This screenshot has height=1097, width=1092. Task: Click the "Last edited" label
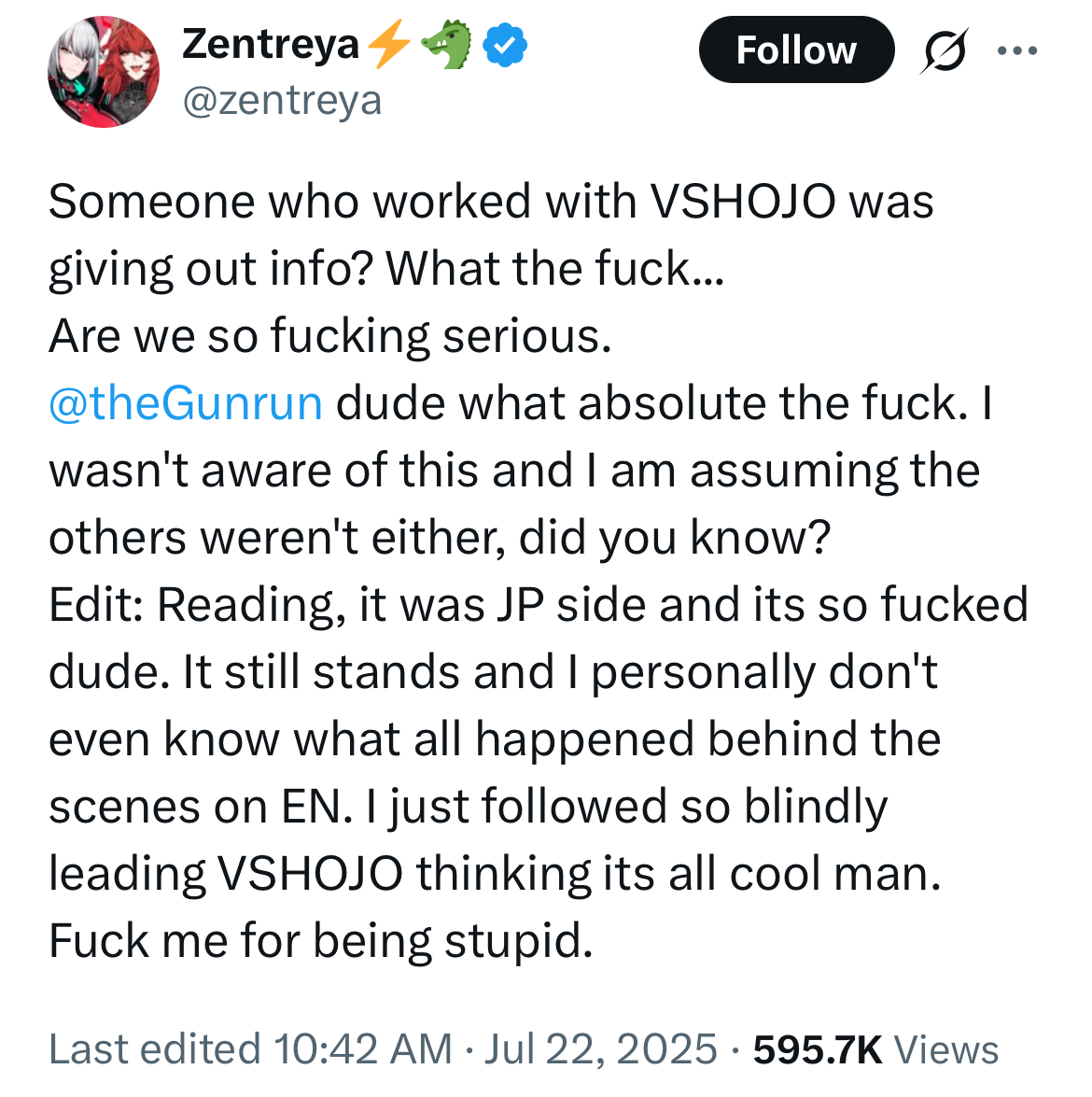[154, 1049]
